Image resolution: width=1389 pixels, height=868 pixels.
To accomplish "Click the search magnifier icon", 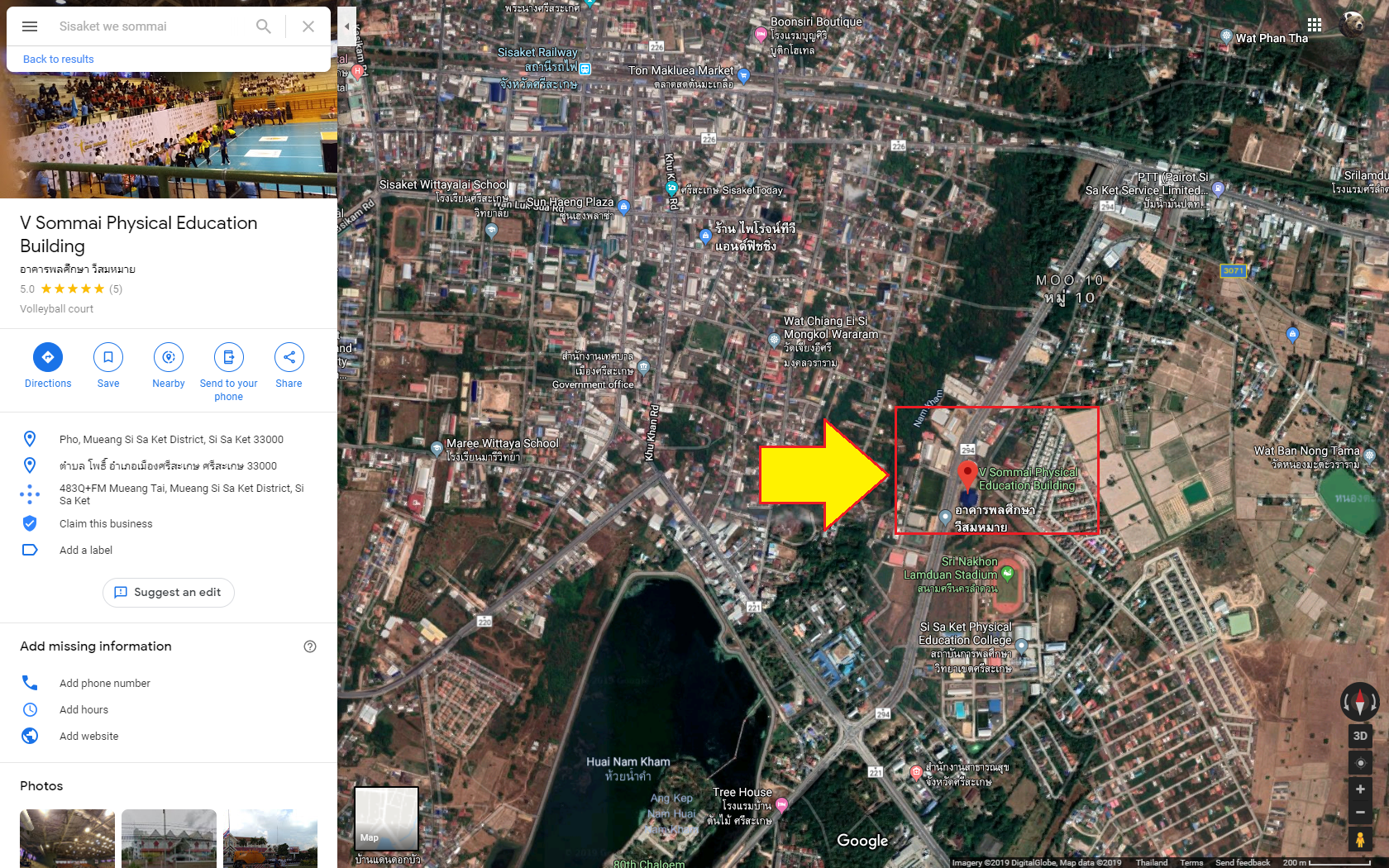I will [264, 26].
